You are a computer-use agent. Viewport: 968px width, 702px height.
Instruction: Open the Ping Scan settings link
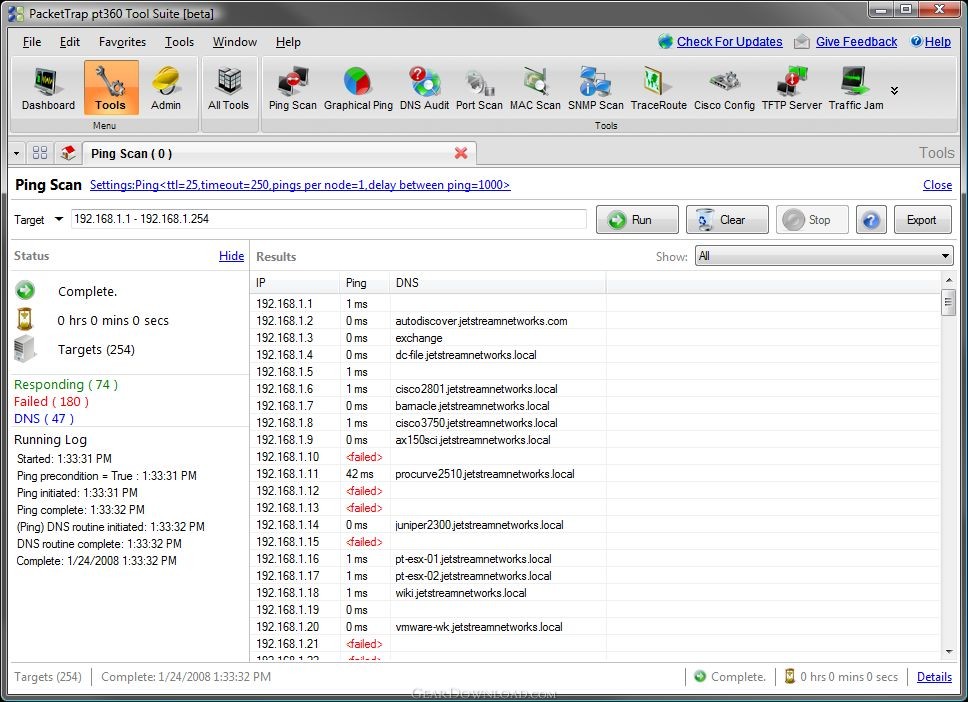[x=300, y=185]
